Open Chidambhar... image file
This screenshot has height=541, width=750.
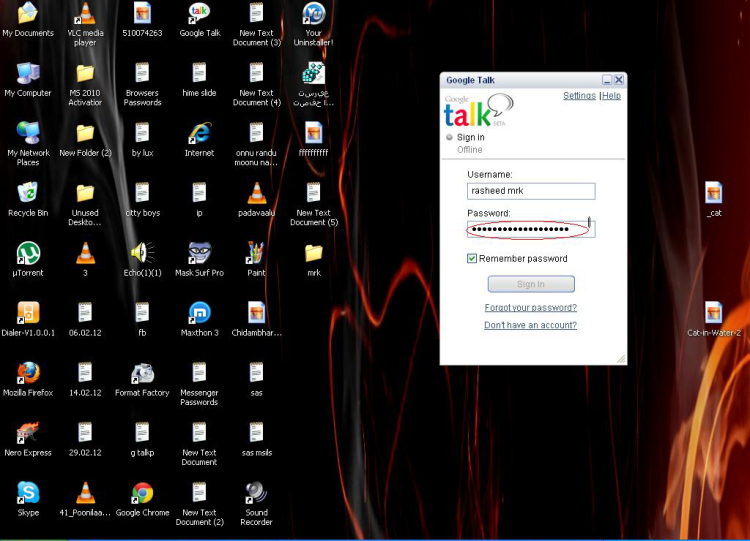[256, 313]
